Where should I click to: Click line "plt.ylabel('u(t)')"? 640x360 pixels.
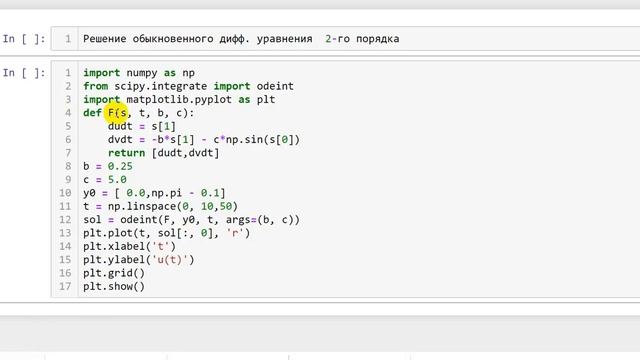[x=139, y=260]
